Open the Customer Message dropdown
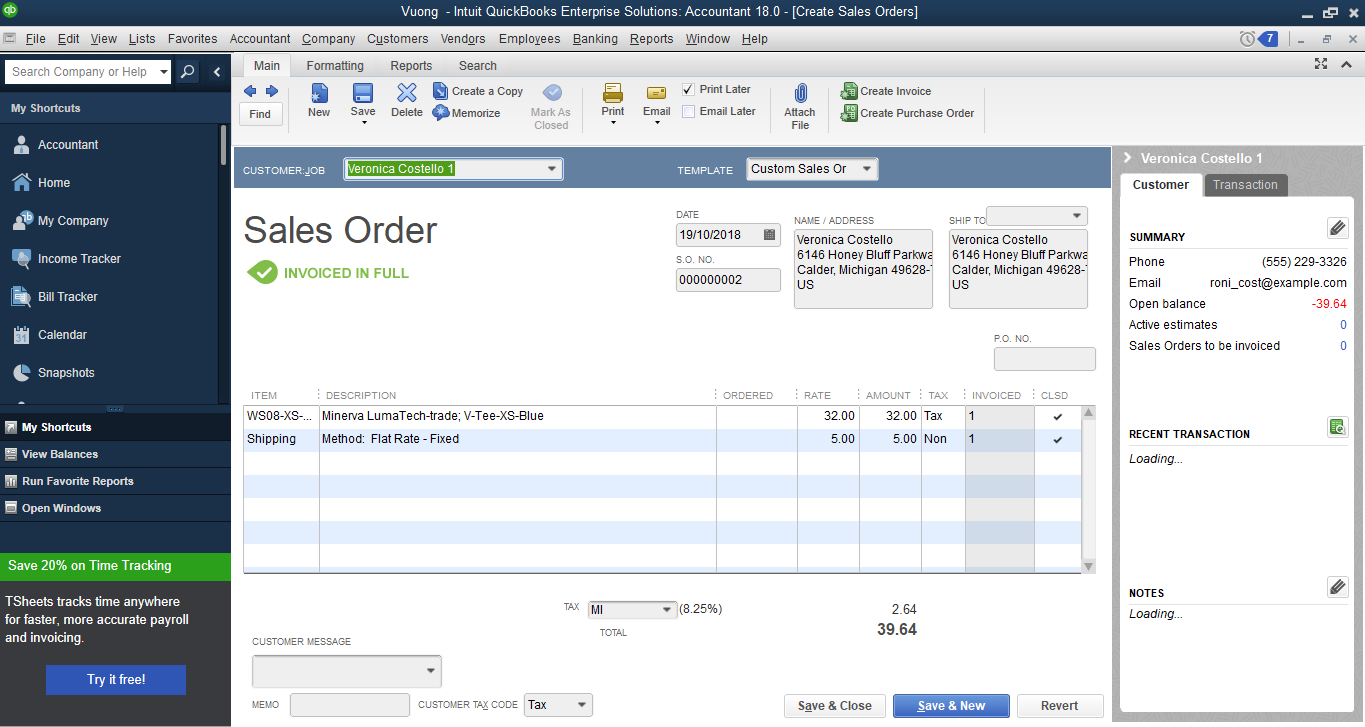The image size is (1365, 727). point(431,671)
